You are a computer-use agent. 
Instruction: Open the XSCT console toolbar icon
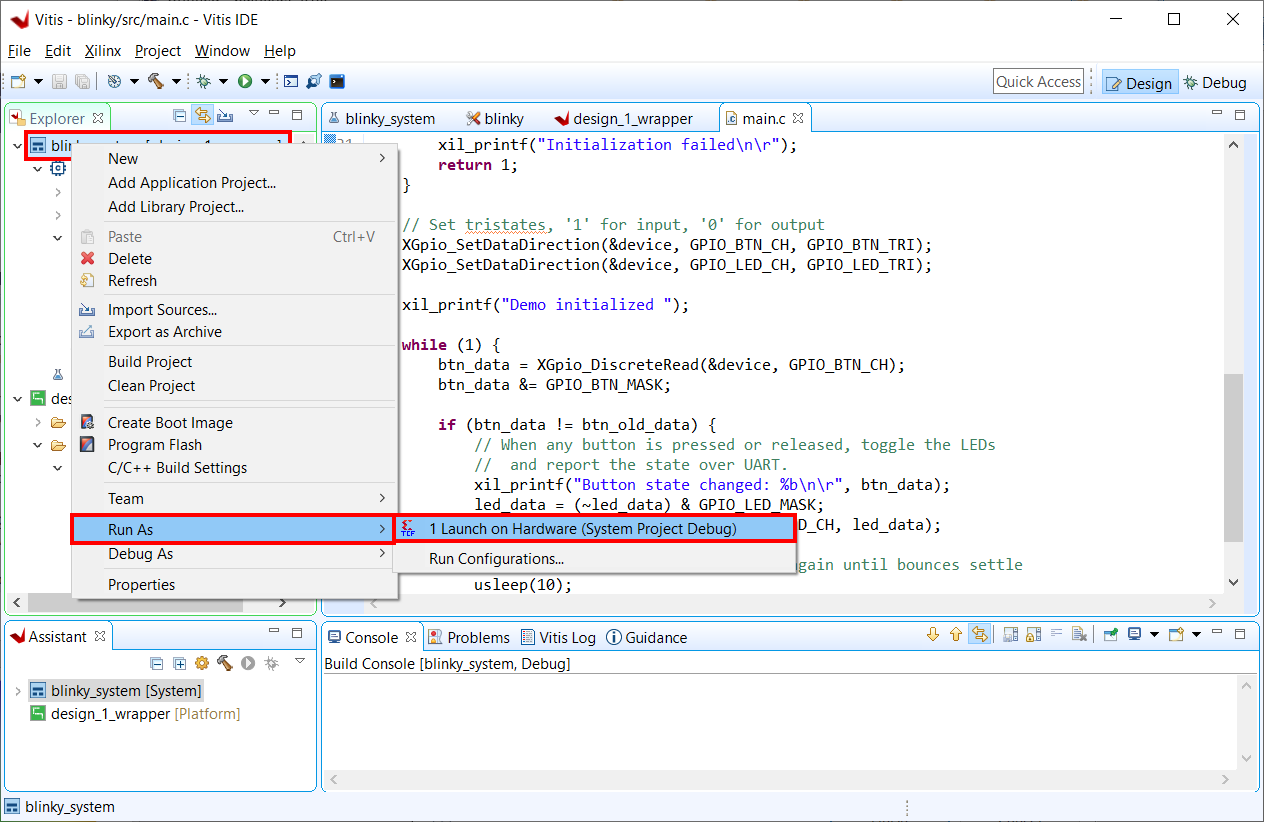(291, 81)
